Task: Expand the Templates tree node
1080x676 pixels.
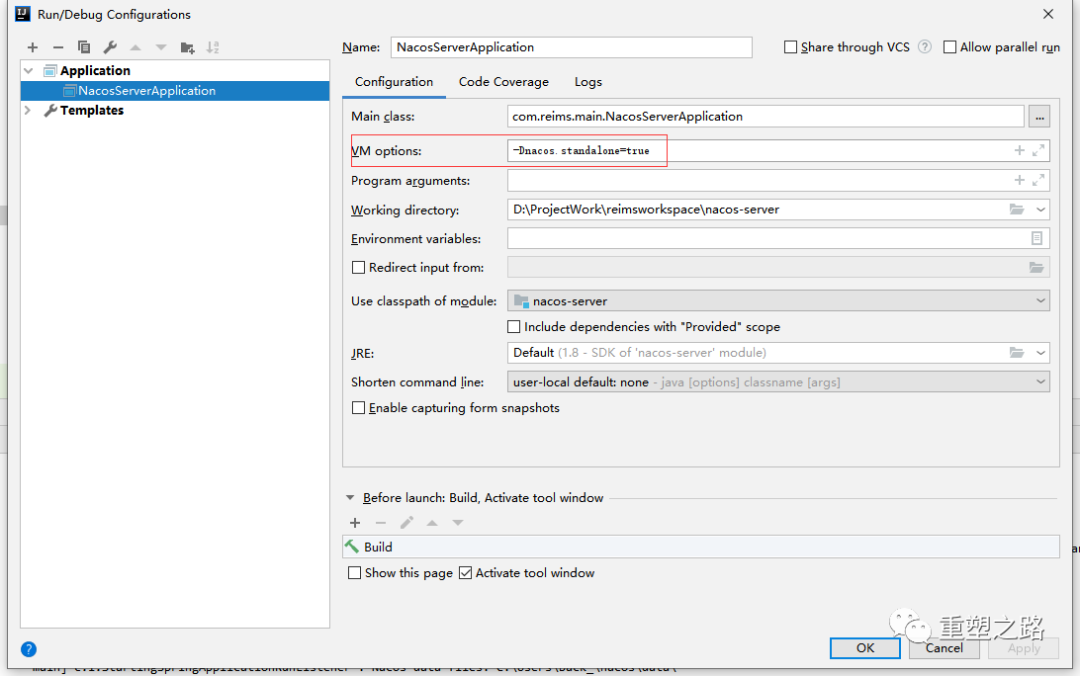Action: click(28, 110)
